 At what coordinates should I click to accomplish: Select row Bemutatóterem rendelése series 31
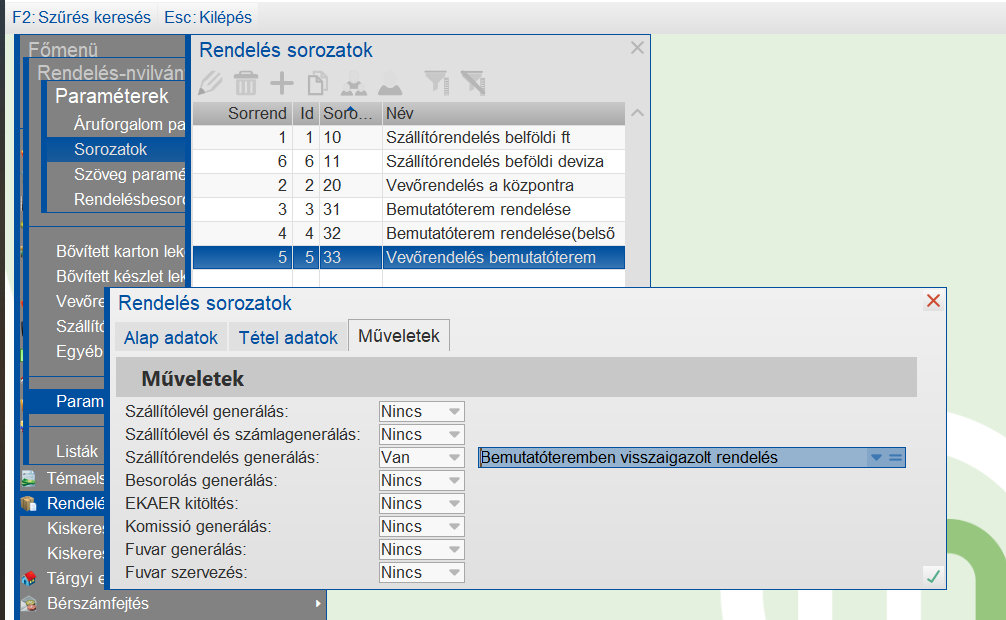[x=409, y=209]
